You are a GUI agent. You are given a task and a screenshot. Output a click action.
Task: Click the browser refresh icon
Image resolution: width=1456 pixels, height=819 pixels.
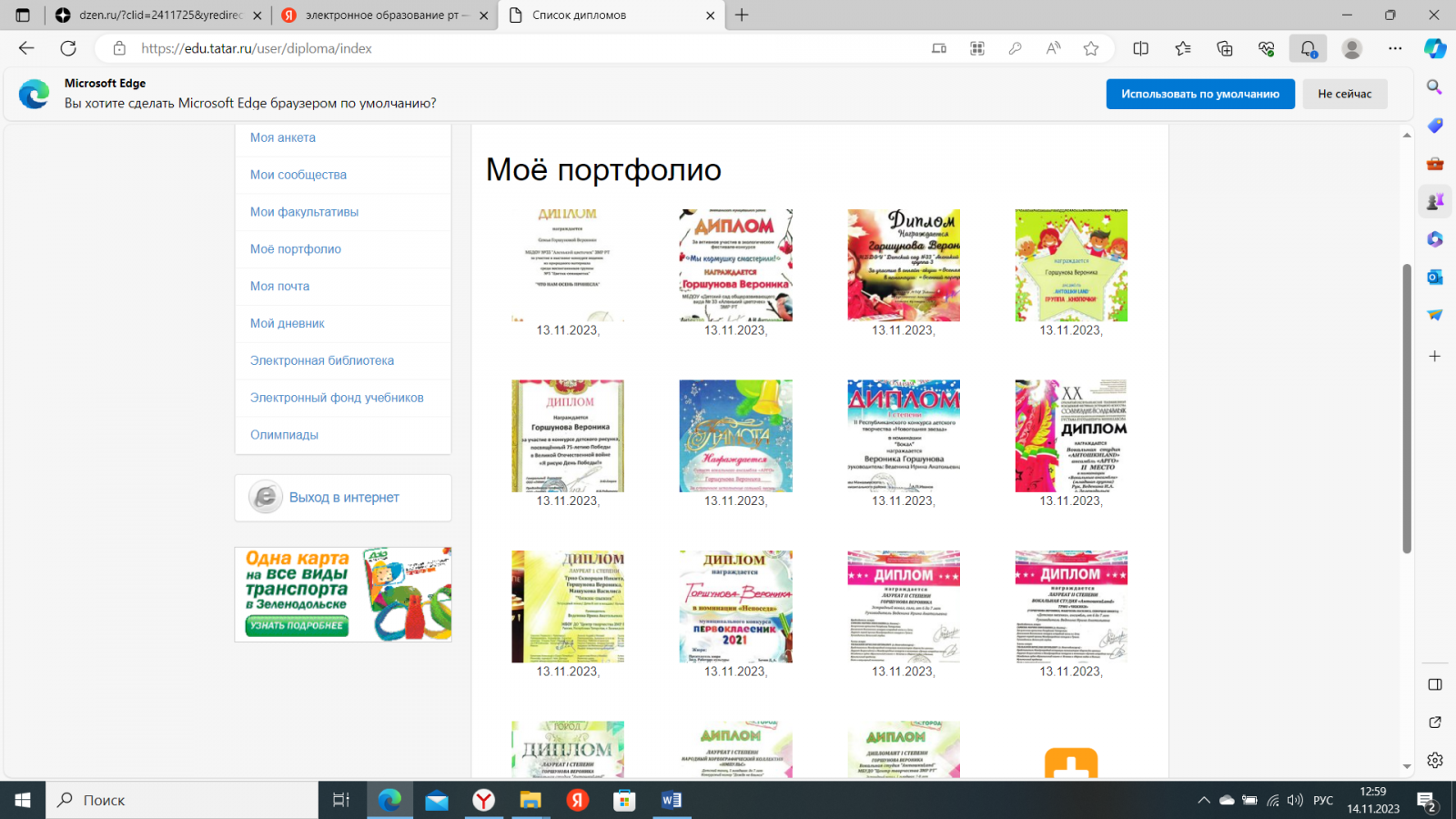(x=68, y=48)
